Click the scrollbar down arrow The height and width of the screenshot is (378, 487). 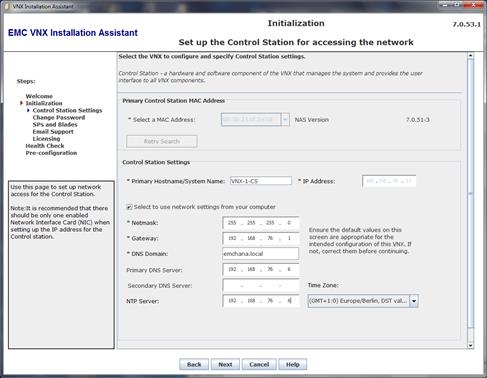click(x=470, y=346)
